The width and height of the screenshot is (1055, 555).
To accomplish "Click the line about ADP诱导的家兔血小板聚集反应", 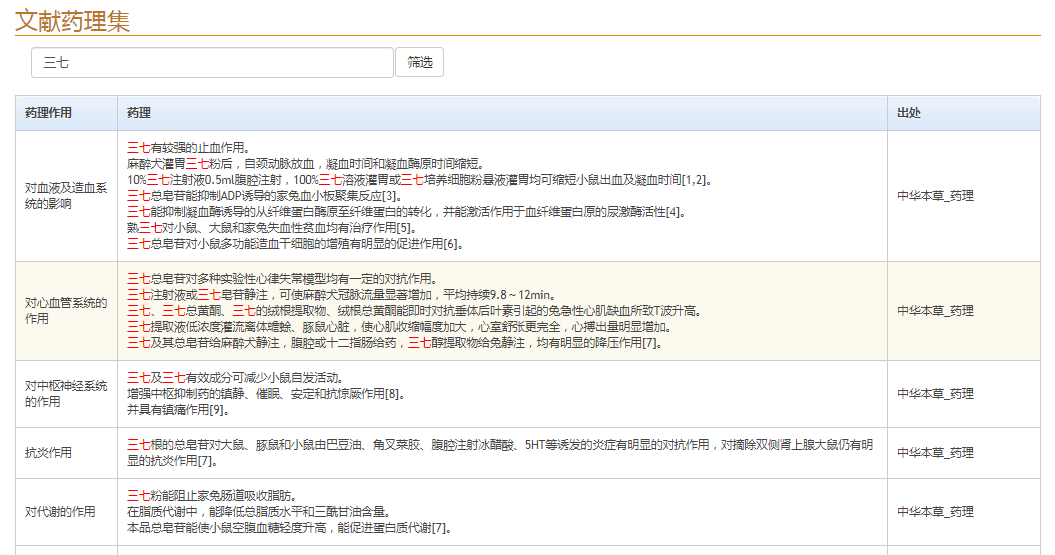I will pos(264,196).
